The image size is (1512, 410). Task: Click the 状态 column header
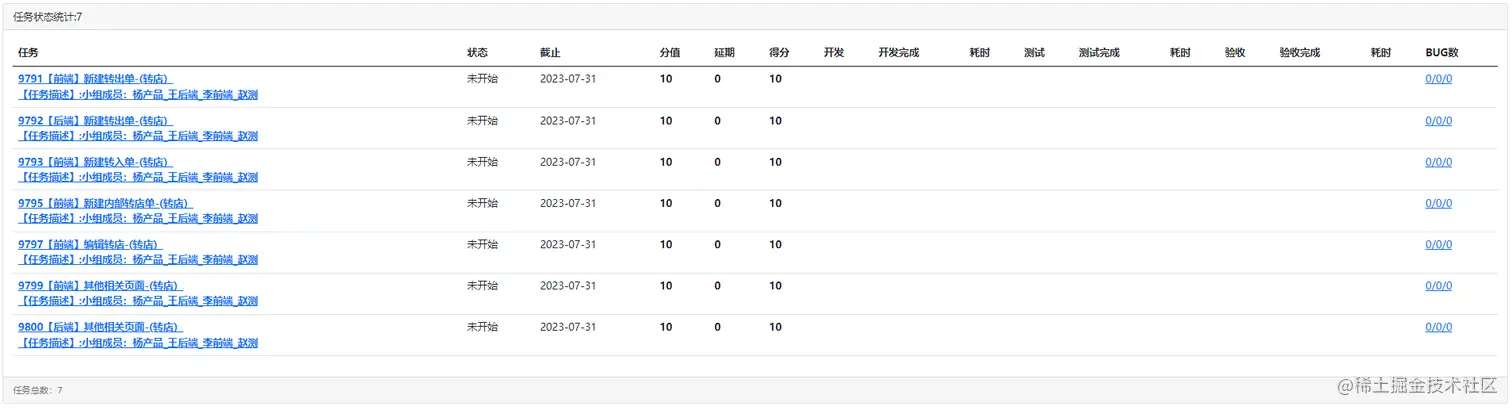coord(477,53)
